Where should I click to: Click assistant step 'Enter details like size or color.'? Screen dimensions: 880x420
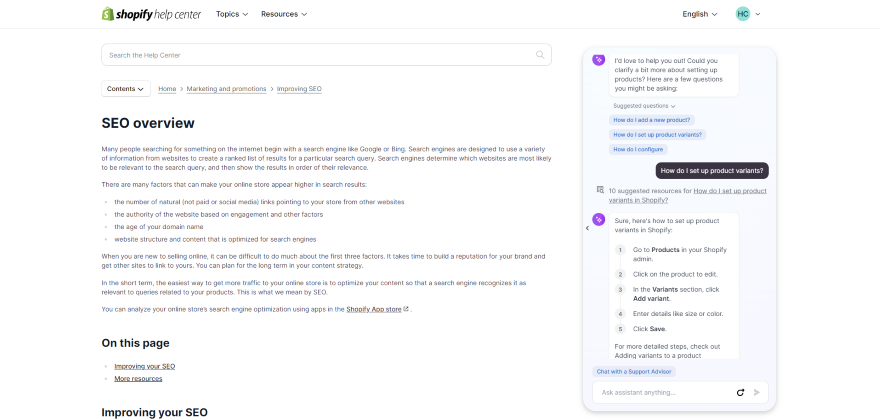[x=678, y=314]
